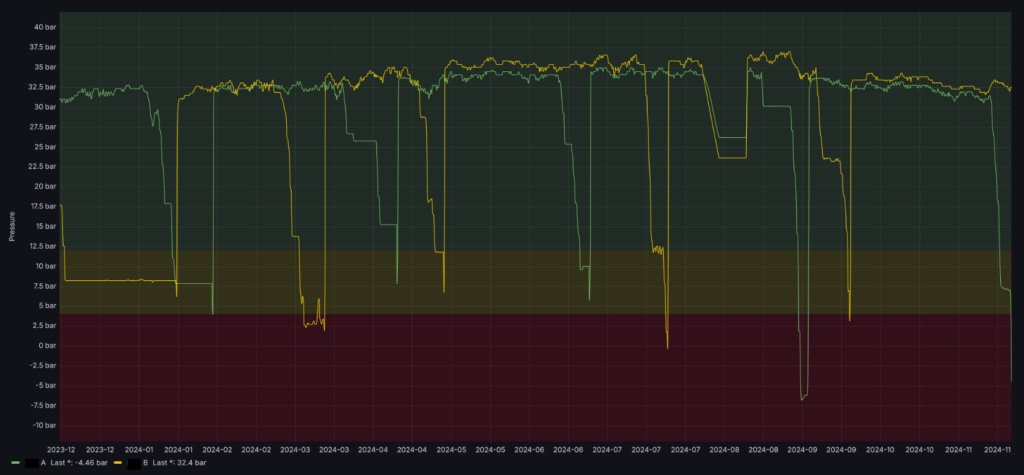Viewport: 1024px width, 475px height.
Task: Click the '32.5 bar' y-axis tick label
Action: [x=41, y=87]
